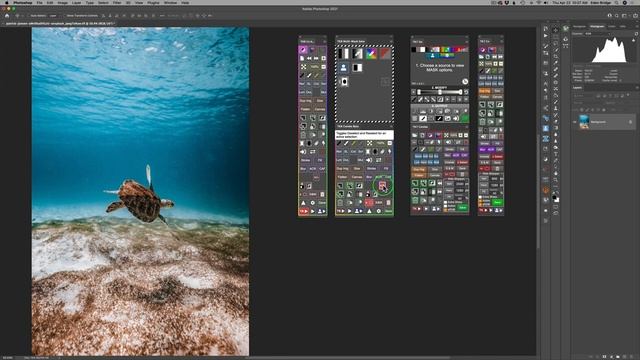Open the File menu

39,2
